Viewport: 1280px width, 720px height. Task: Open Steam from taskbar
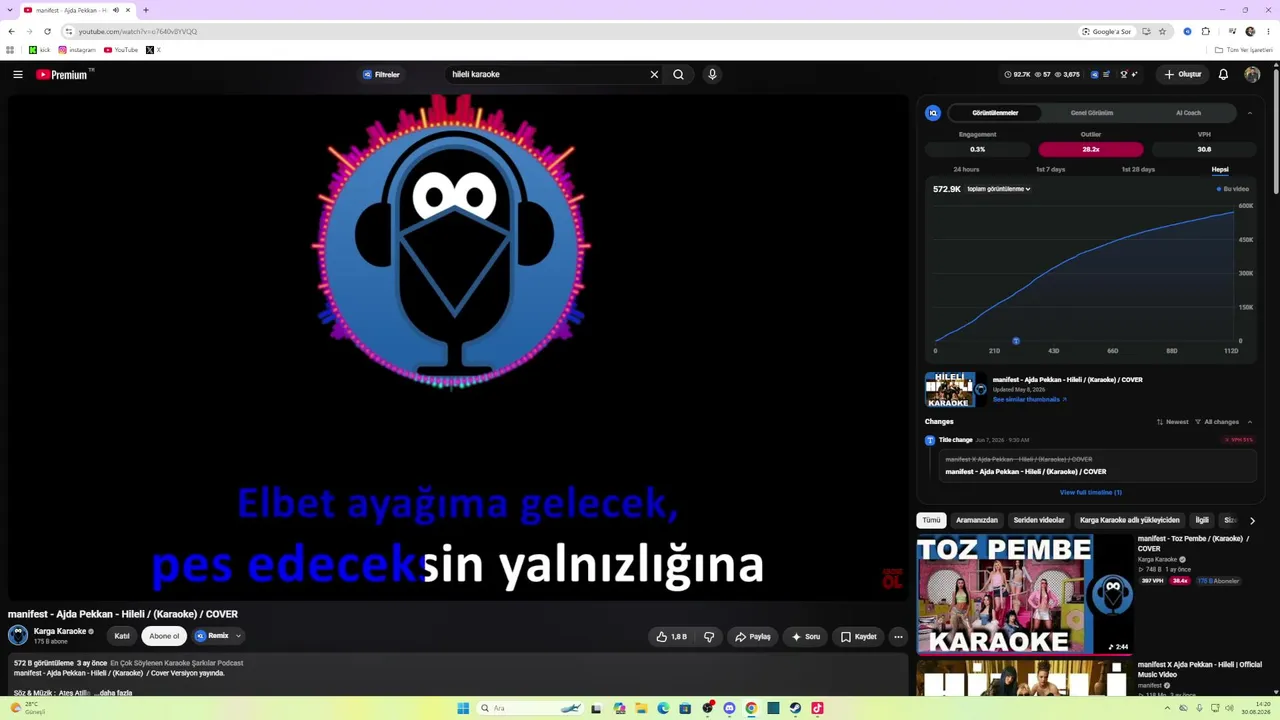click(x=795, y=708)
